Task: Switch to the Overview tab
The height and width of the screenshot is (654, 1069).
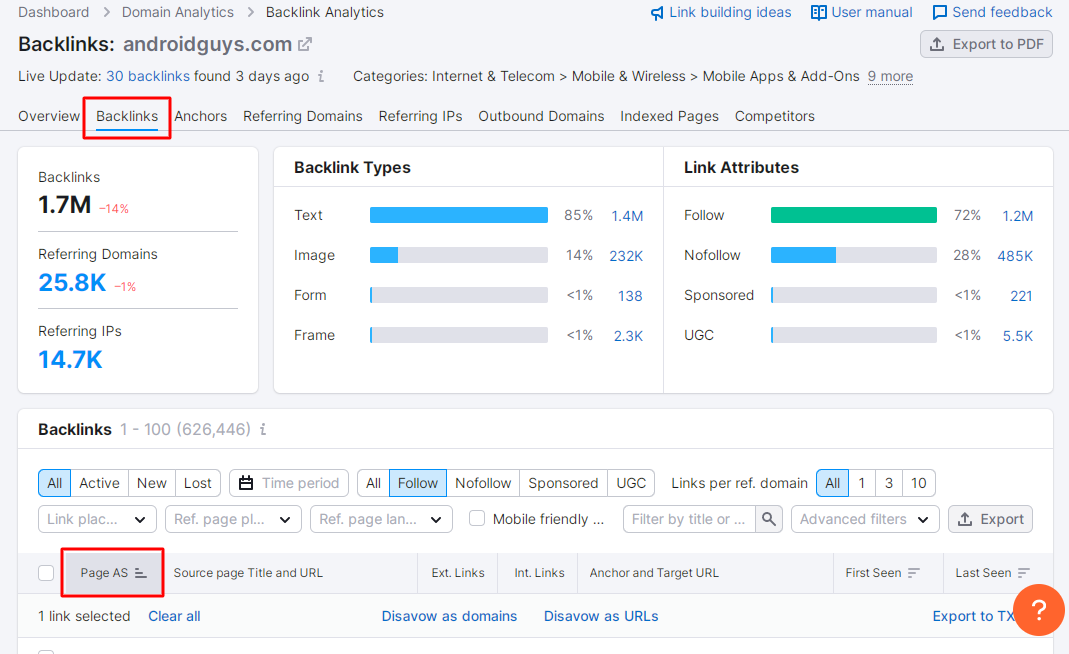Action: 49,116
